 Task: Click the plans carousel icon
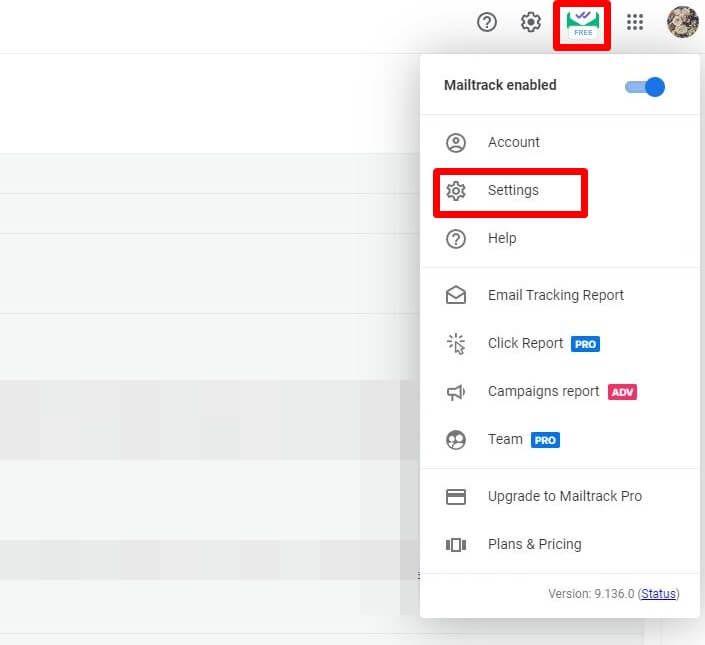(455, 545)
